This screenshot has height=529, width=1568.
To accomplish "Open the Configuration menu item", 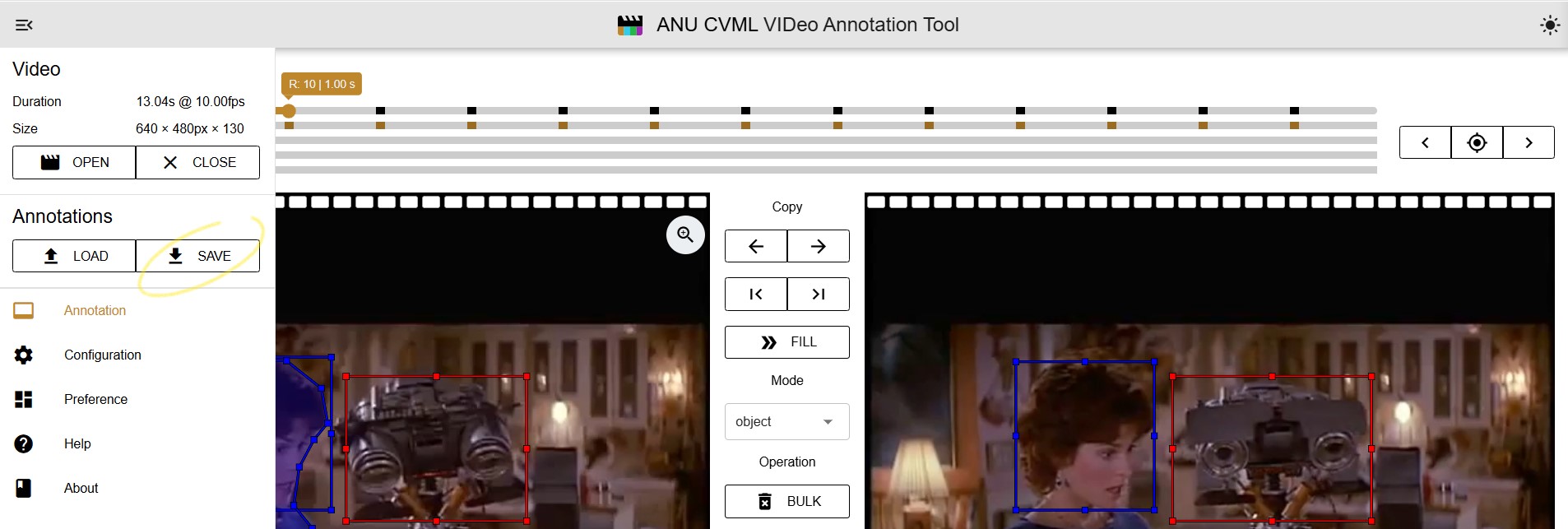I will [103, 355].
